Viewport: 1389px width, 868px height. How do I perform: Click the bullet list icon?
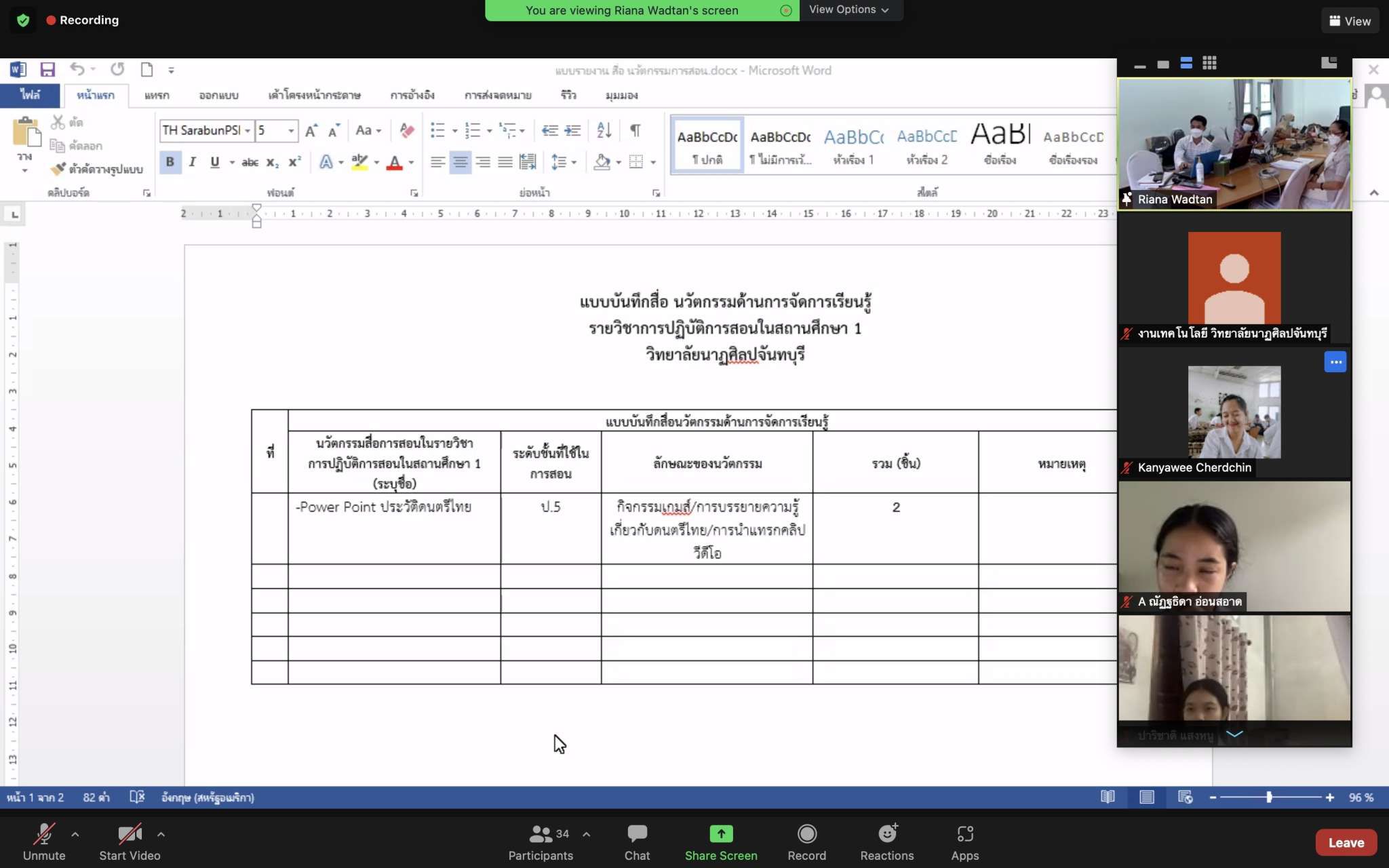click(438, 130)
